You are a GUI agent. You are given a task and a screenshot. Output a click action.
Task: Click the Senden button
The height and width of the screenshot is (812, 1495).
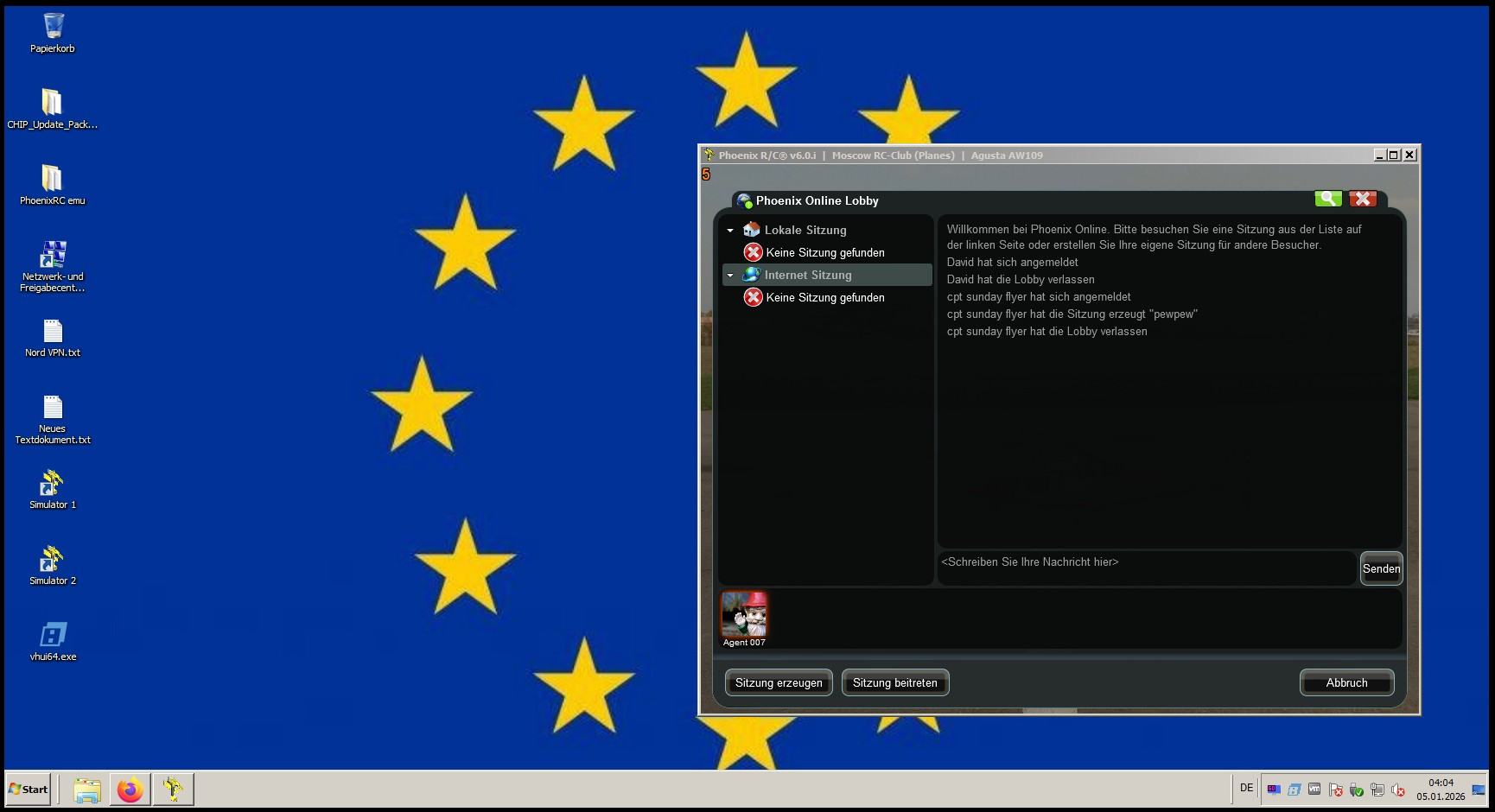[1381, 568]
